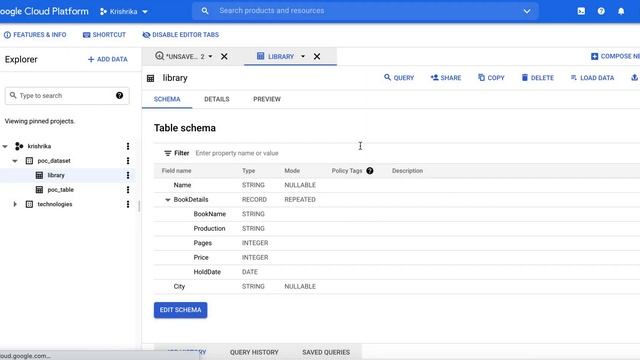Click the HoldDate field name
Screen dimensions: 640x360
pyautogui.click(x=207, y=272)
